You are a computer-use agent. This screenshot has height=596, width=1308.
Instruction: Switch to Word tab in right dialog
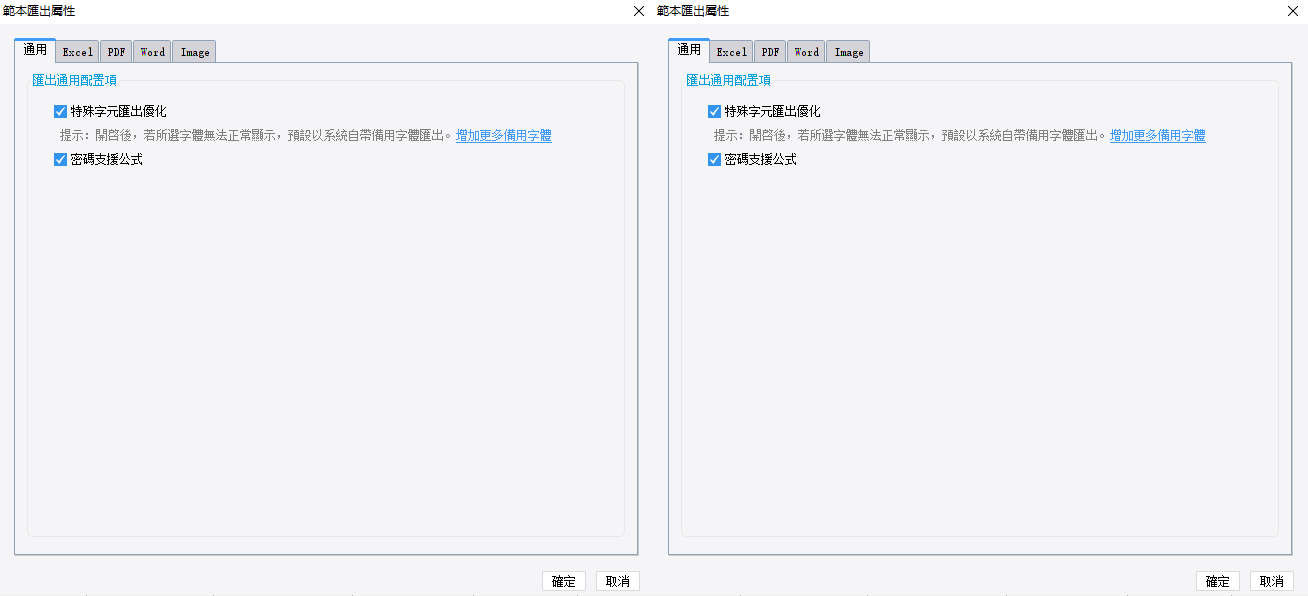tap(806, 52)
